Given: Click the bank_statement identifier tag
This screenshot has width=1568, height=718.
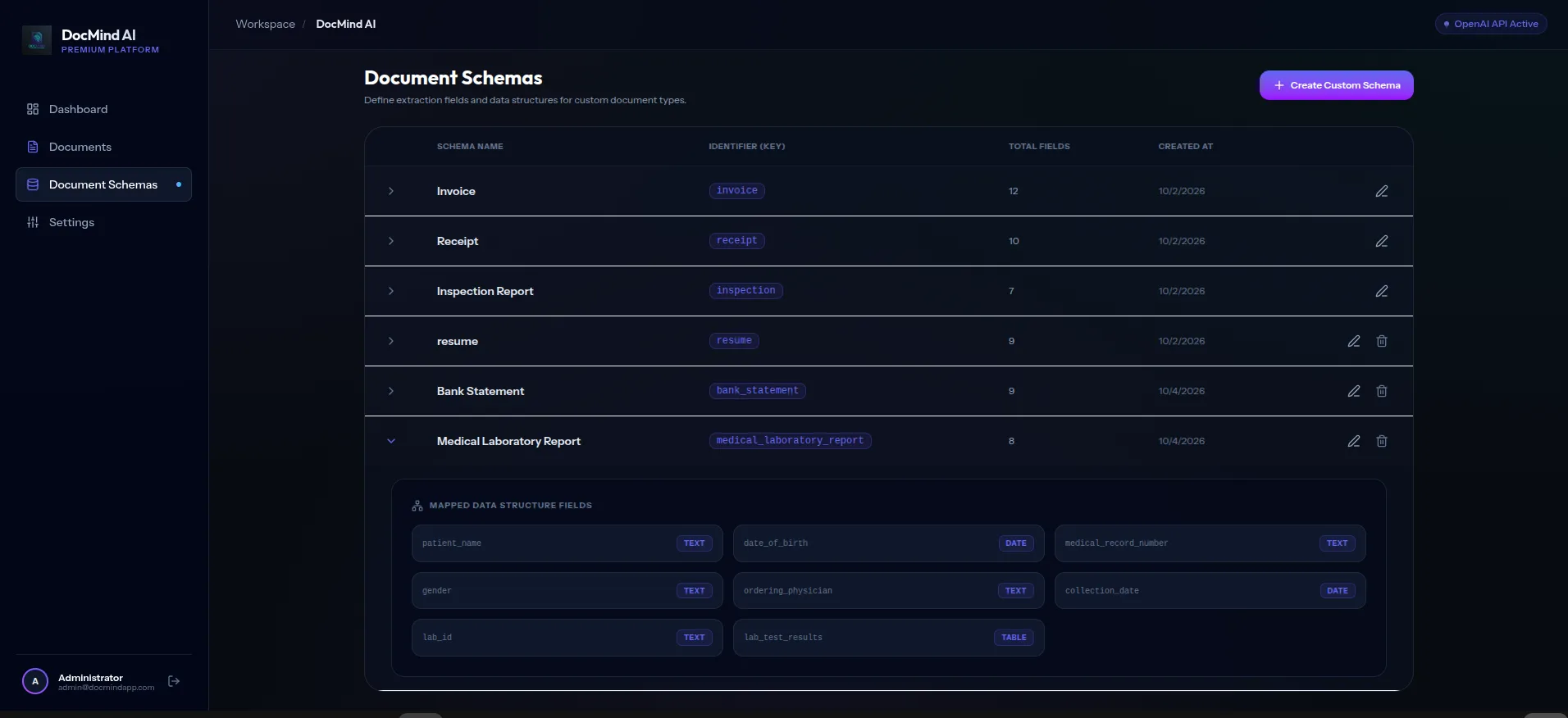Looking at the screenshot, I should [x=757, y=391].
